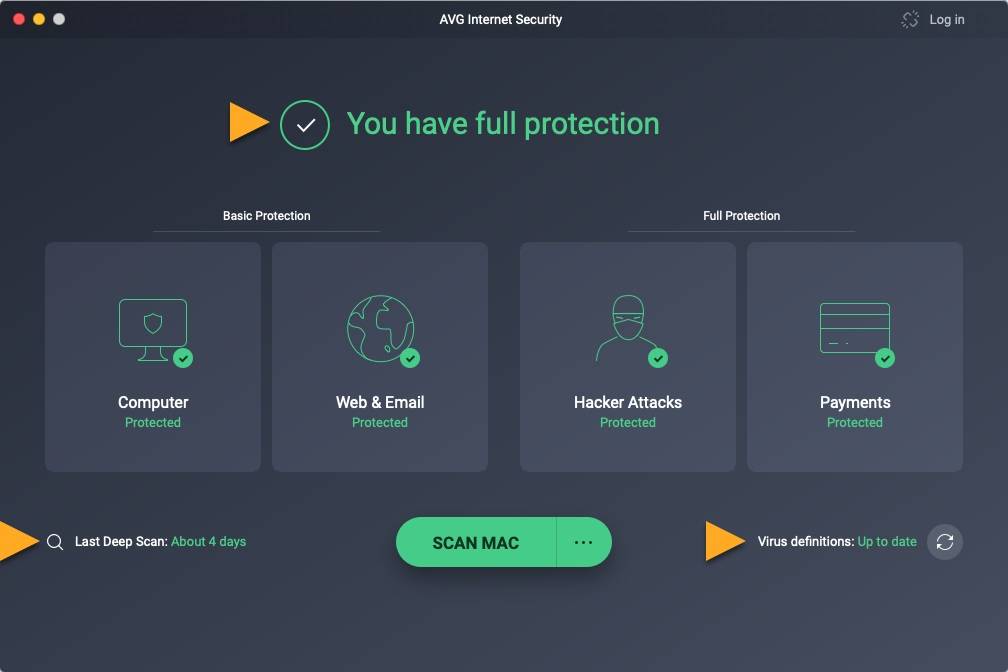This screenshot has height=672, width=1008.
Task: Click the checkmark badge on Hacker Attacks
Action: [657, 360]
